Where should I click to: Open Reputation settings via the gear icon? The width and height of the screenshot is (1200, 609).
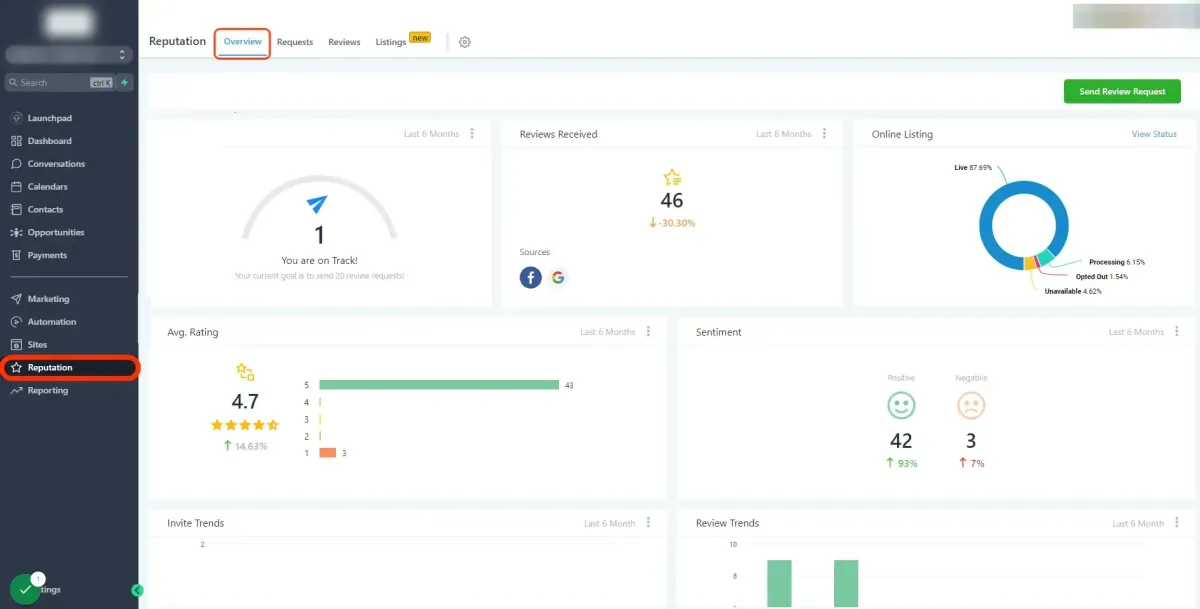coord(464,42)
